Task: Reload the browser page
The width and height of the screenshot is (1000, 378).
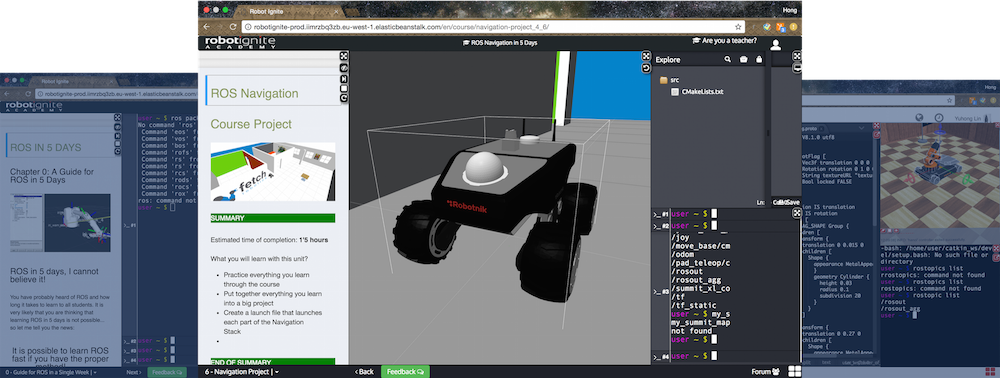Action: [x=232, y=27]
